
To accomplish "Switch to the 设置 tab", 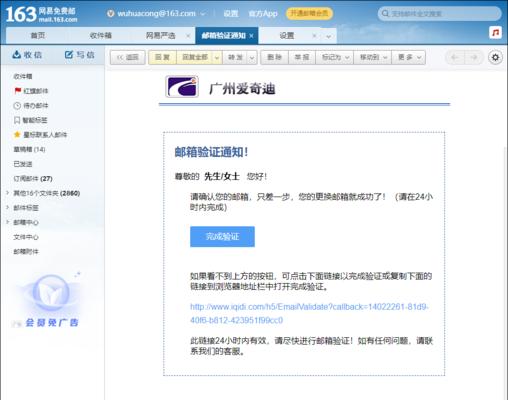I will [287, 35].
